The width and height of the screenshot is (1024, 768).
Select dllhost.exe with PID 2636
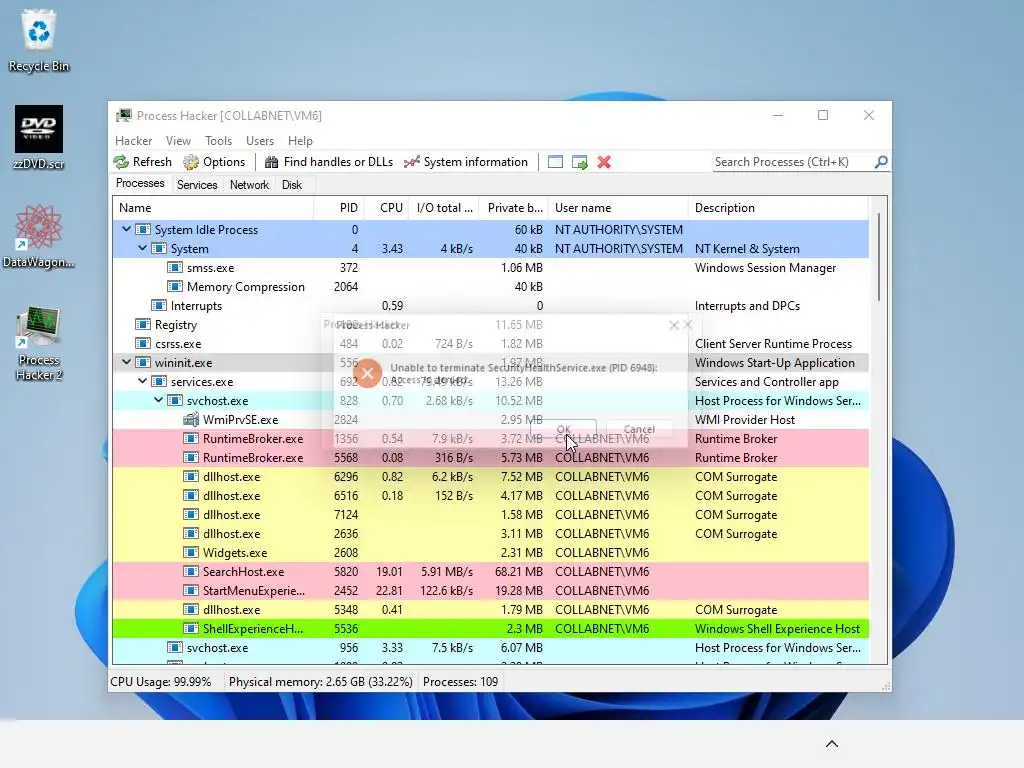point(490,534)
